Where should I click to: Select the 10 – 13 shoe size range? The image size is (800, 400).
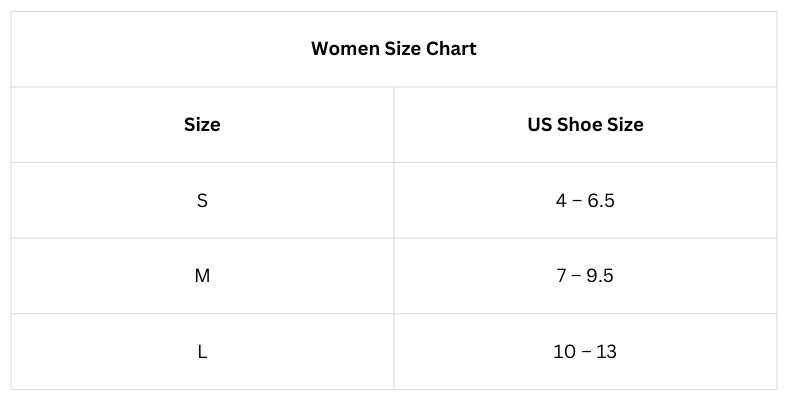(x=585, y=352)
